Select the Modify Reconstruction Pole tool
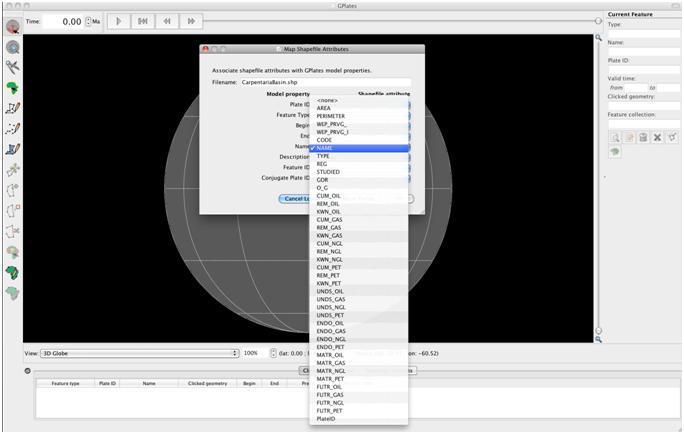This screenshot has width=684, height=434. [13, 252]
